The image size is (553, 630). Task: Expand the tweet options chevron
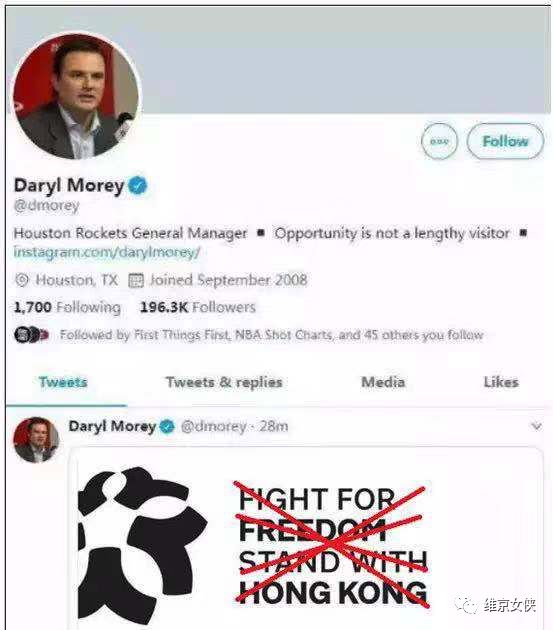[537, 426]
